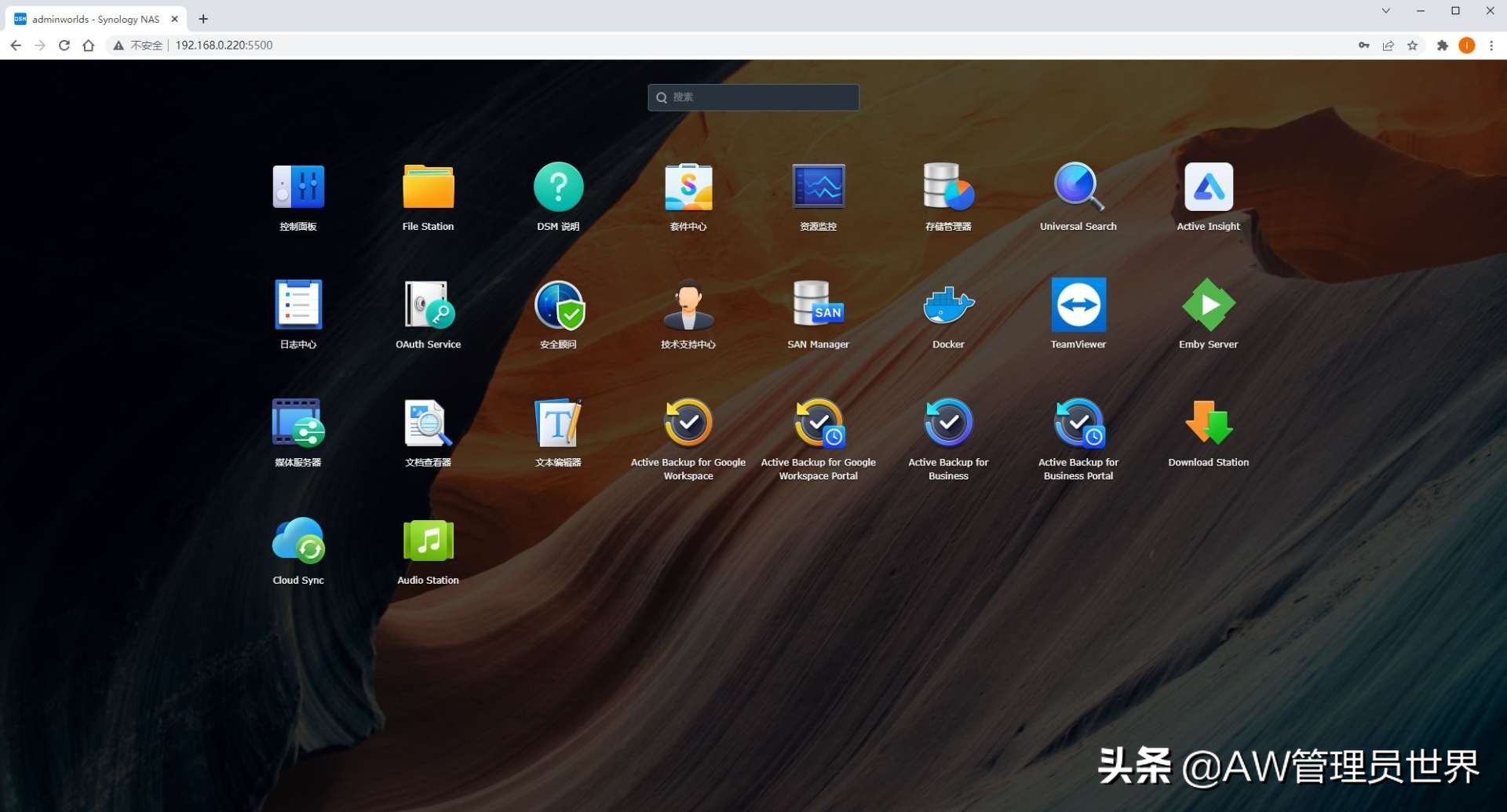Viewport: 1507px width, 812px height.
Task: Launch the Docker app
Action: [947, 305]
